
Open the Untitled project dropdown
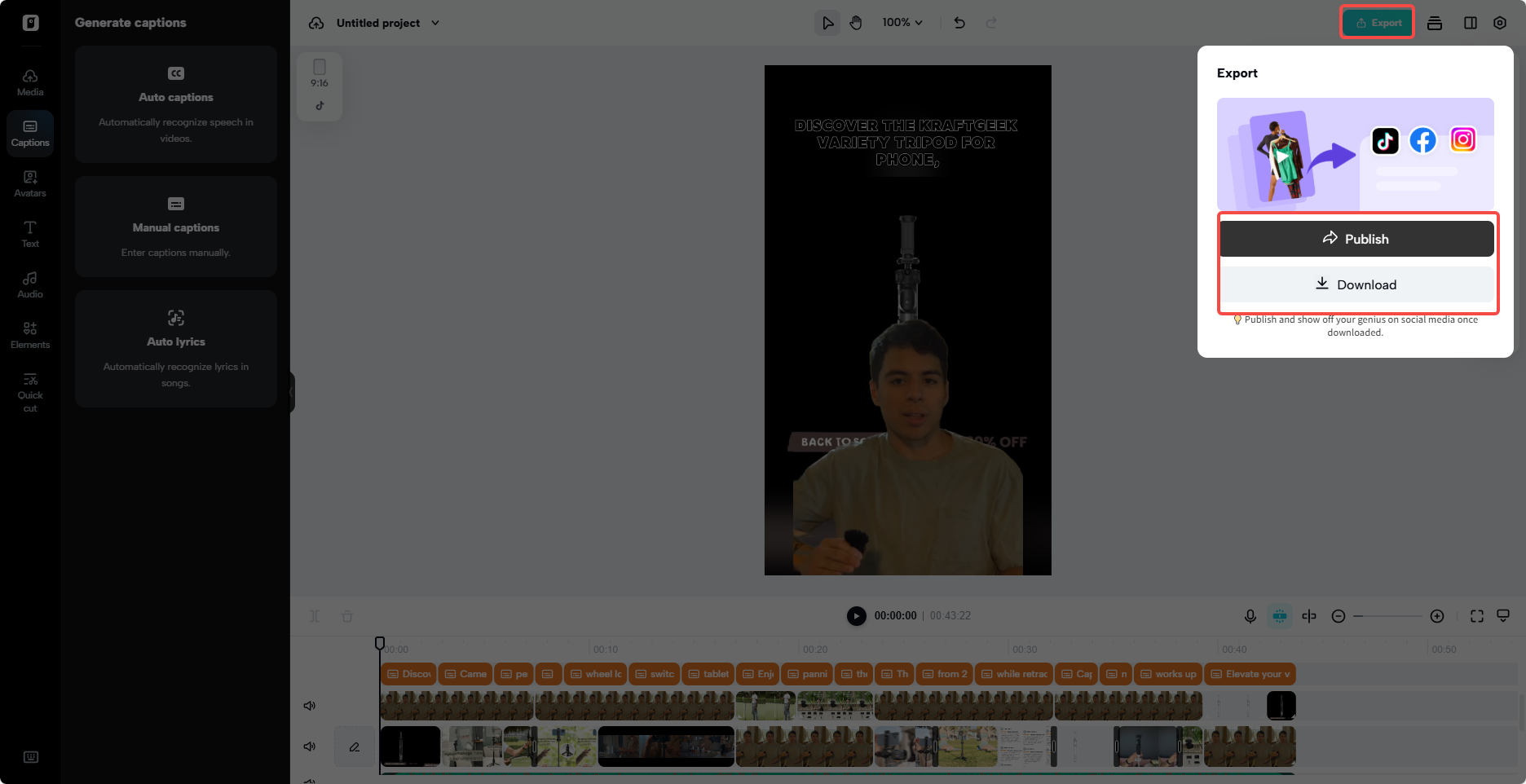click(x=387, y=23)
